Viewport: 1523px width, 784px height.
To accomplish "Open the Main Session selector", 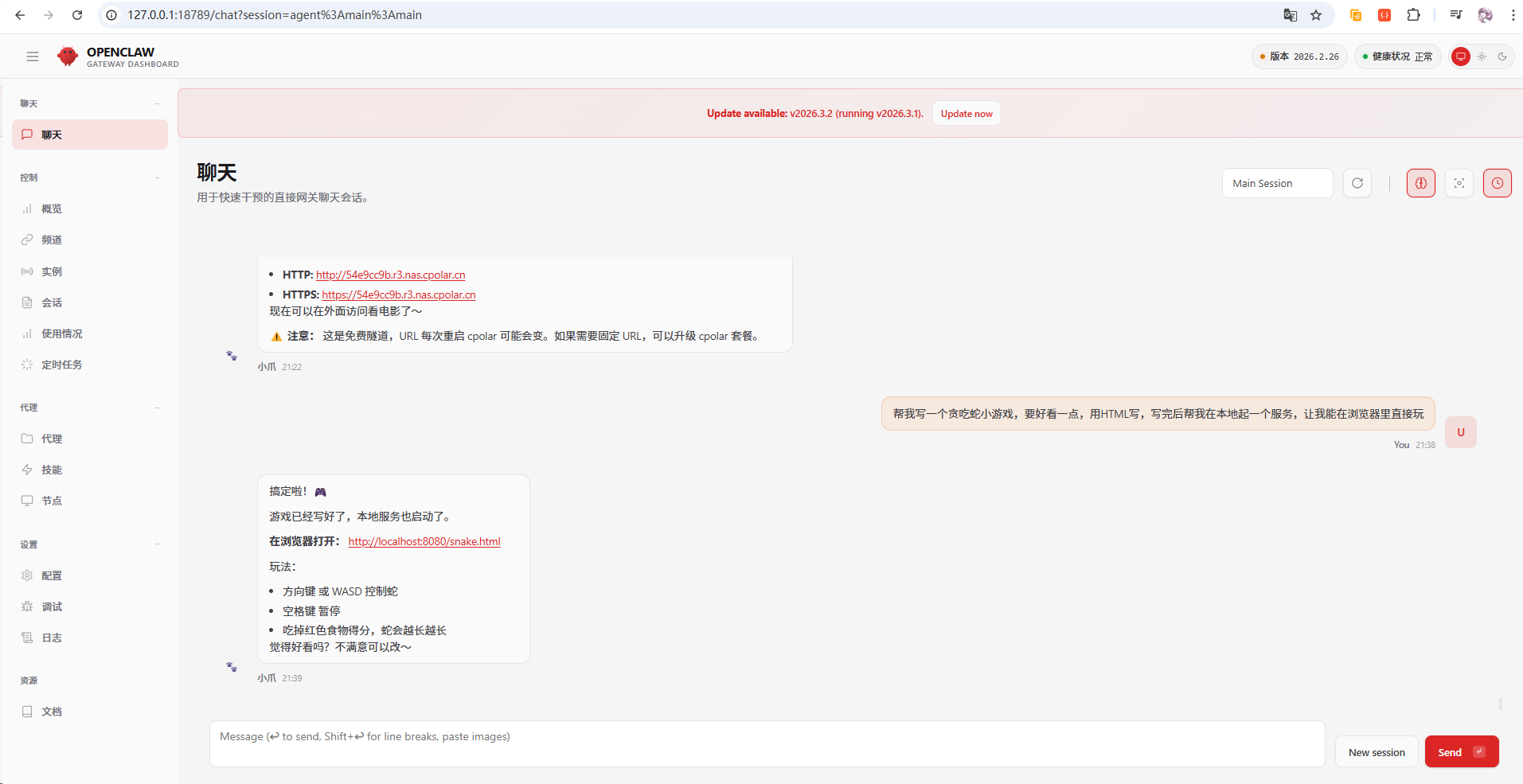I will coord(1277,183).
